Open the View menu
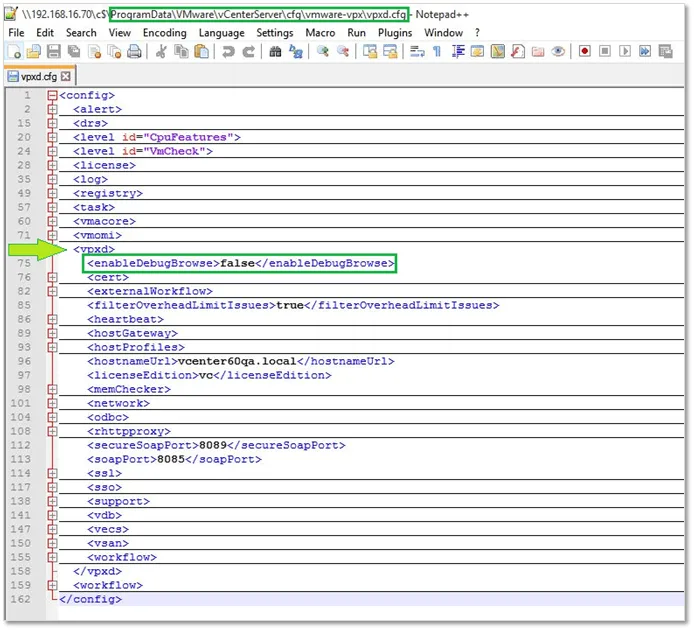 point(120,33)
